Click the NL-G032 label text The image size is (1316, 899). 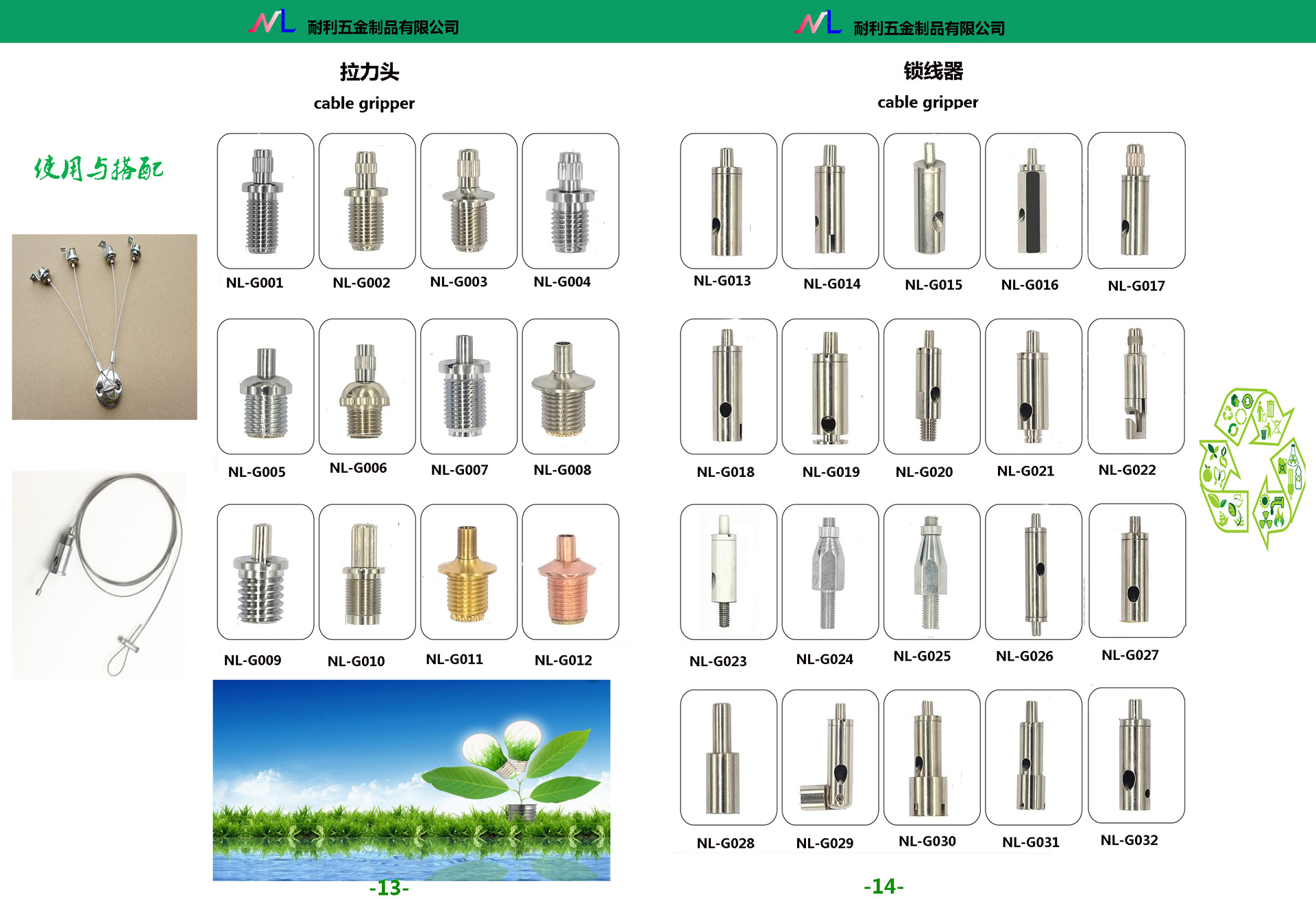[1129, 840]
